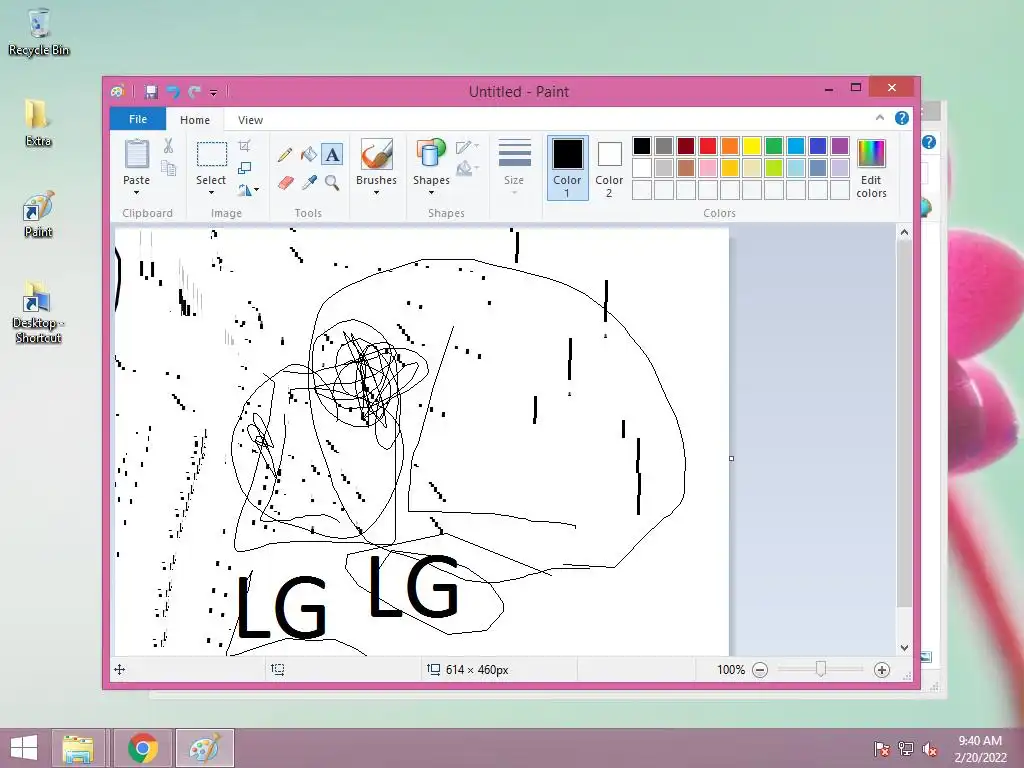Click the vertical scrollbar up arrow
The width and height of the screenshot is (1024, 768).
[904, 232]
